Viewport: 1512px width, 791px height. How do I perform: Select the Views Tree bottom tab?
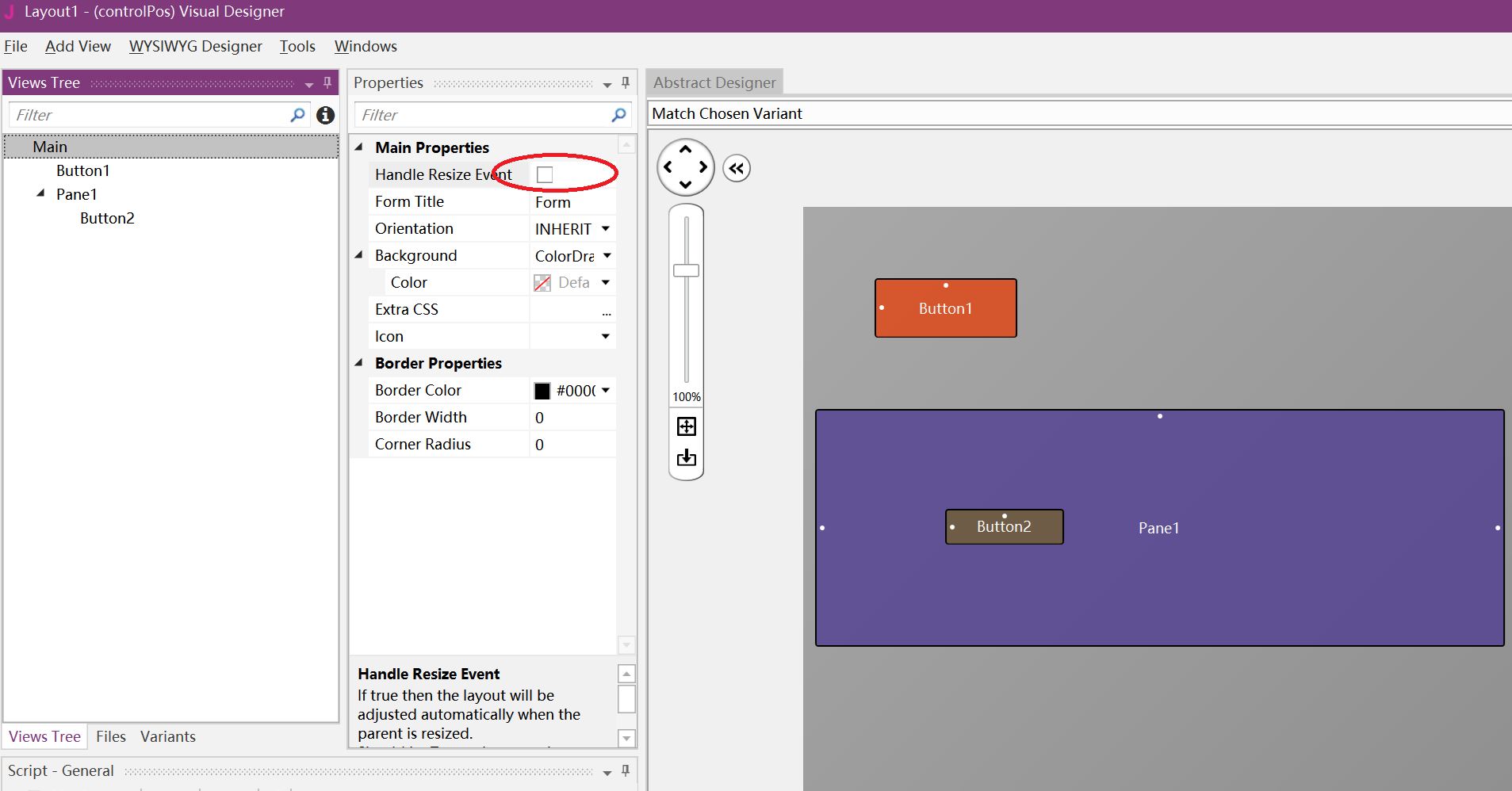click(44, 736)
